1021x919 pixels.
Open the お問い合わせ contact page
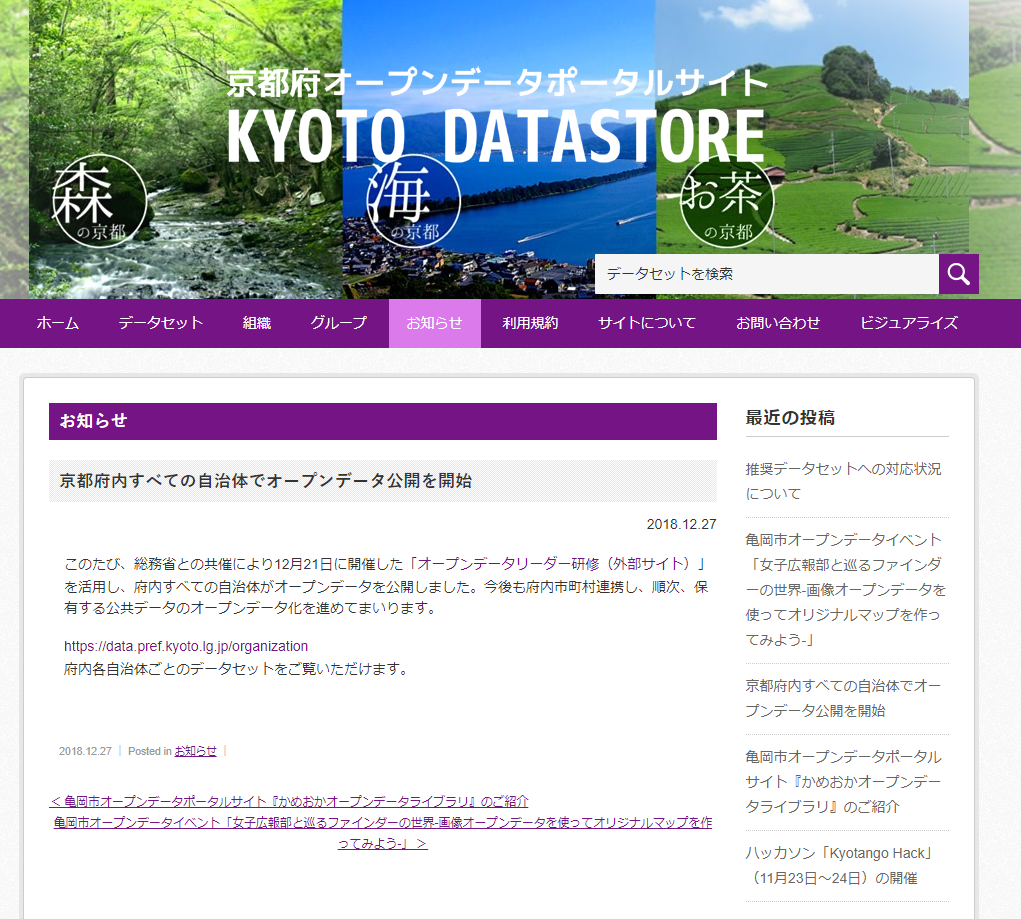point(778,323)
